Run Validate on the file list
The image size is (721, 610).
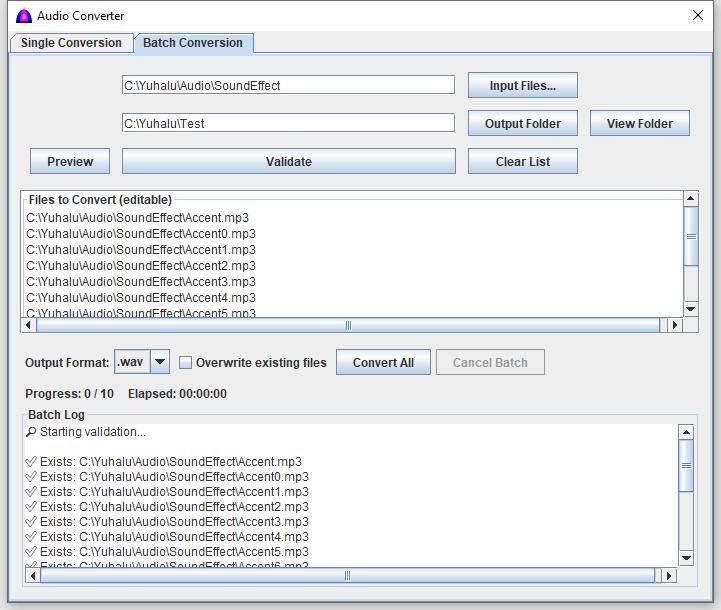tap(289, 161)
